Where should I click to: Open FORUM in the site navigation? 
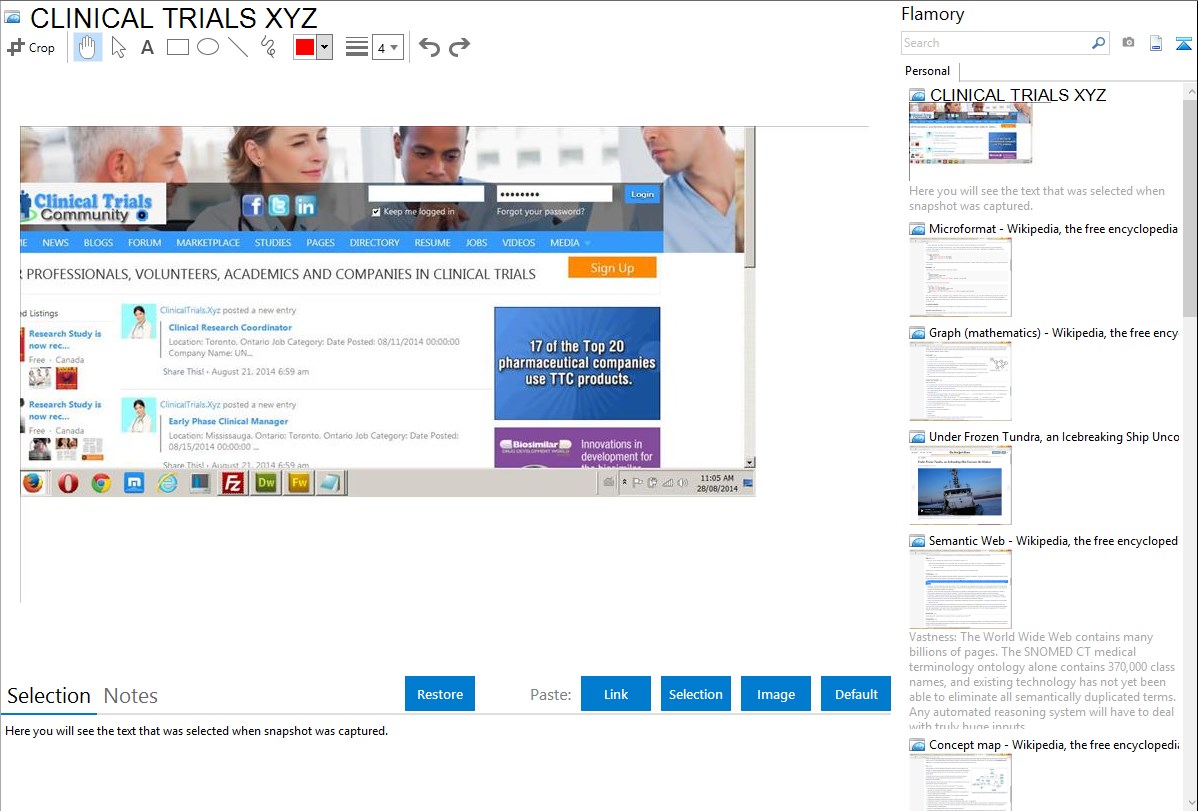(144, 242)
